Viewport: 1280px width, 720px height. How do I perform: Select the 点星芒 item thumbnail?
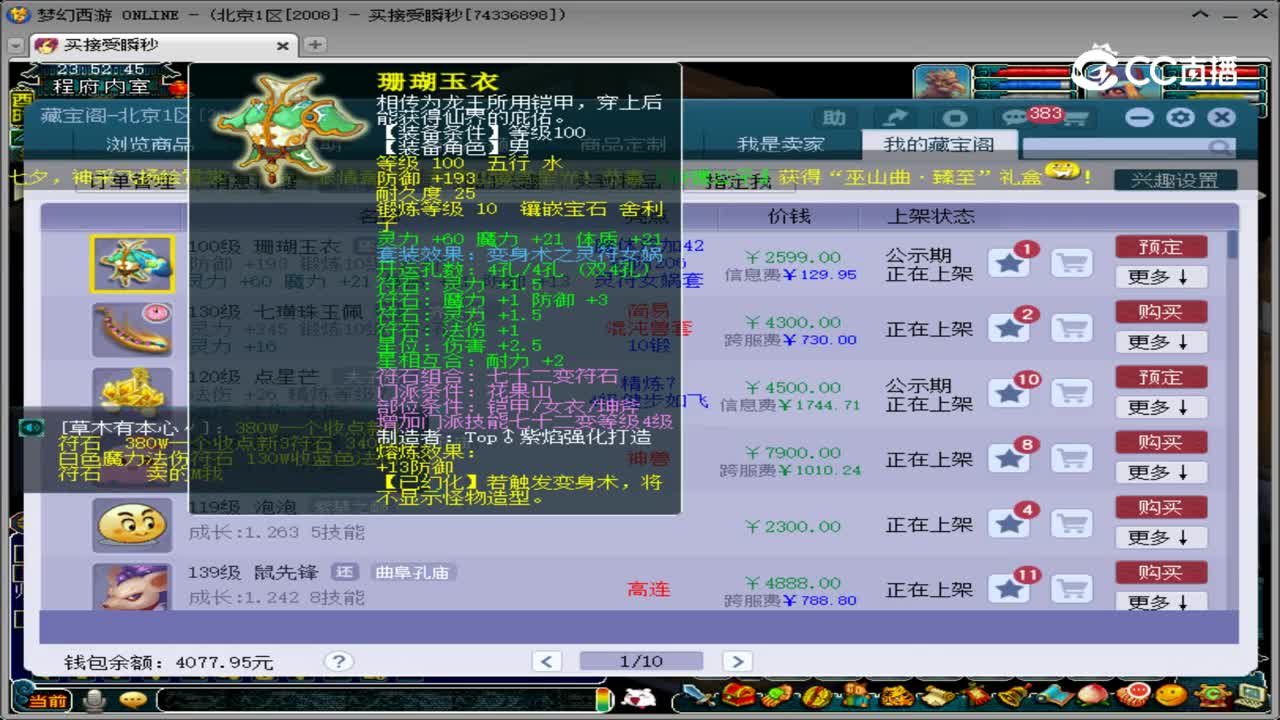click(x=132, y=394)
